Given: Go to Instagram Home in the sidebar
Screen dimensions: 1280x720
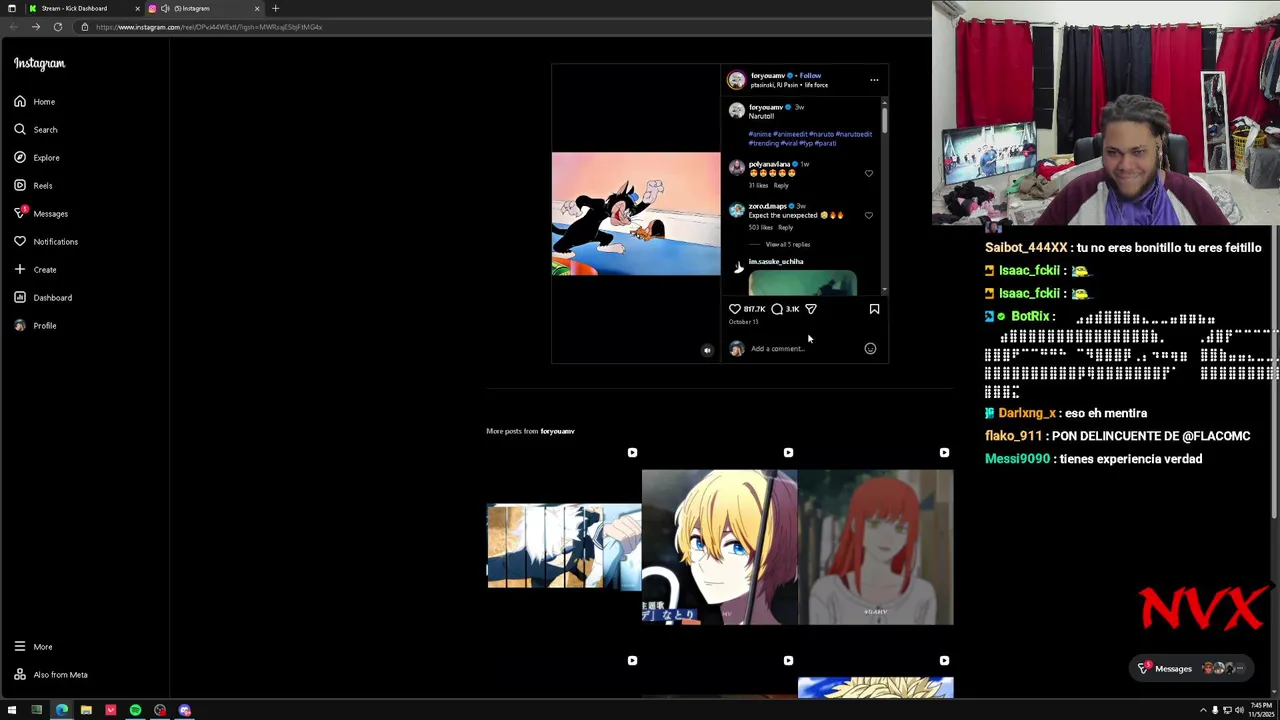Looking at the screenshot, I should [35, 101].
